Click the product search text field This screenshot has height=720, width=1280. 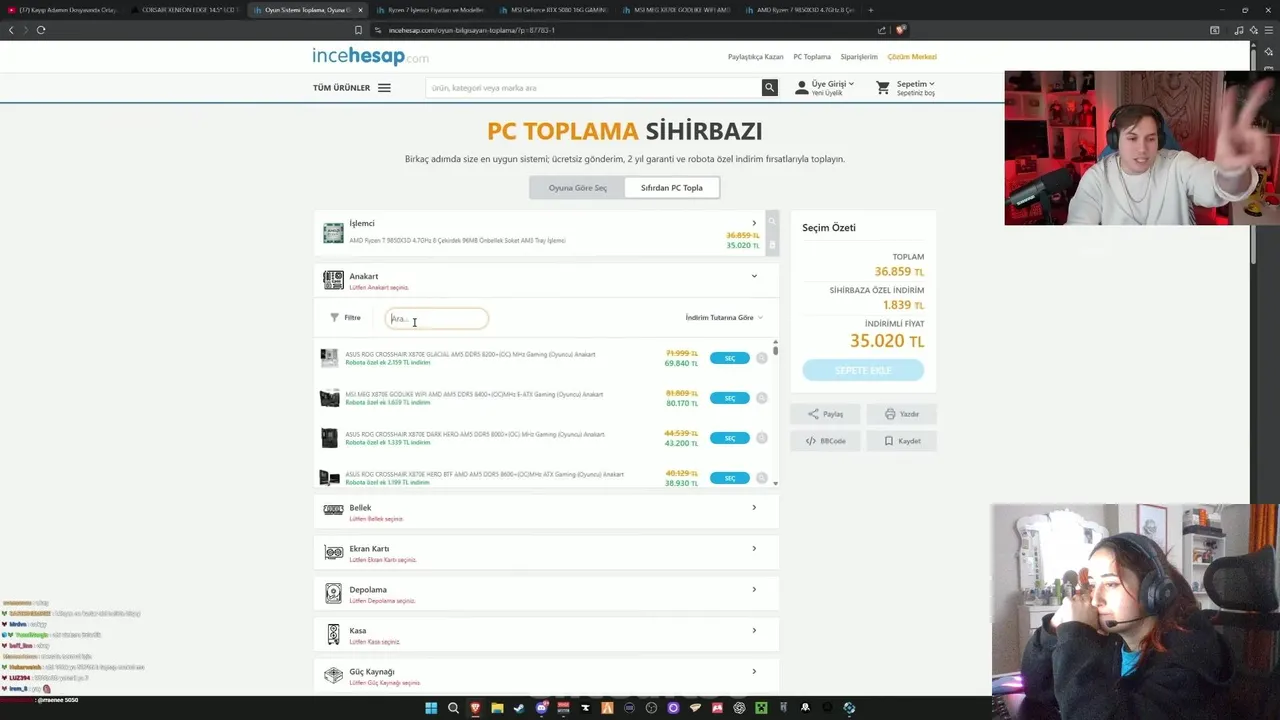tap(593, 88)
